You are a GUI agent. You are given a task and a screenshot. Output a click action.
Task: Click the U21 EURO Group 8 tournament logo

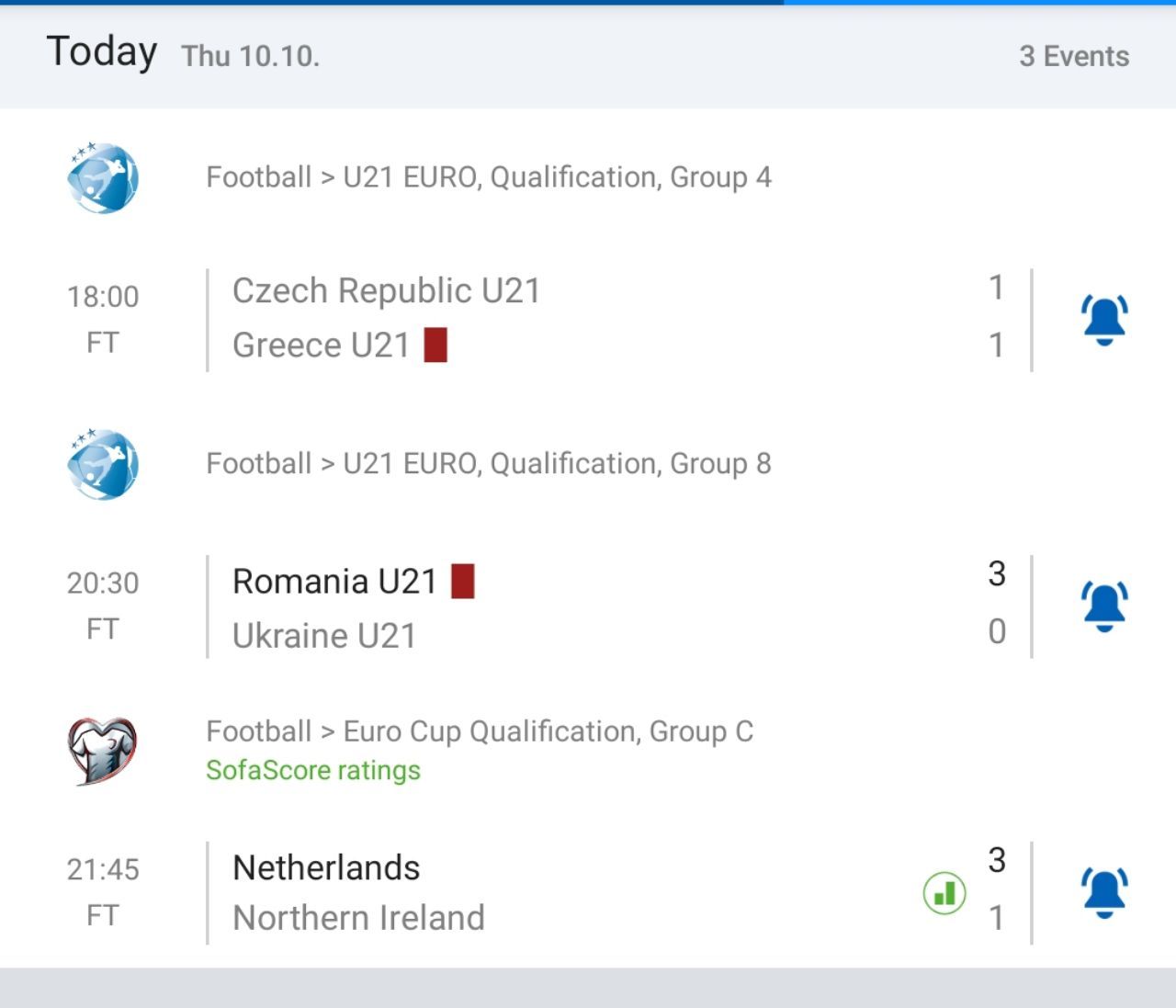(x=103, y=464)
